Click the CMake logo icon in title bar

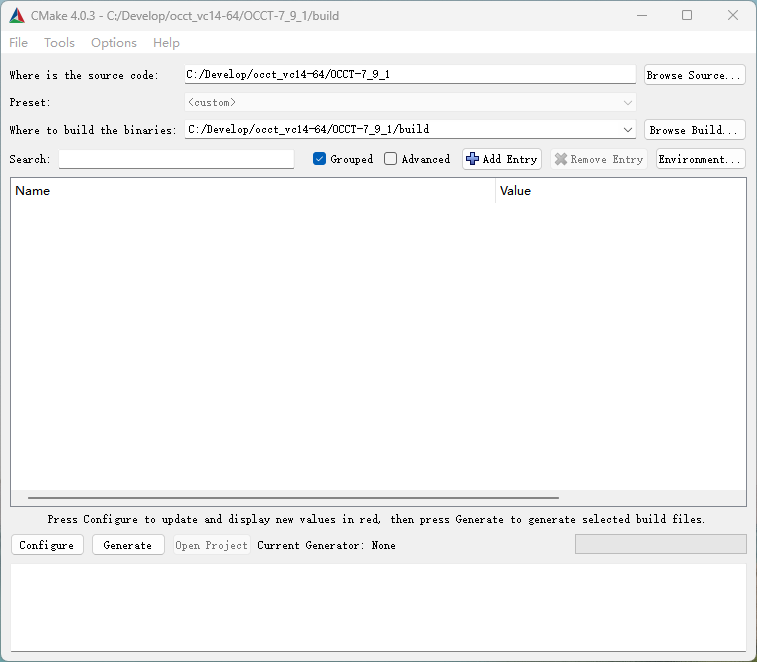tap(17, 15)
